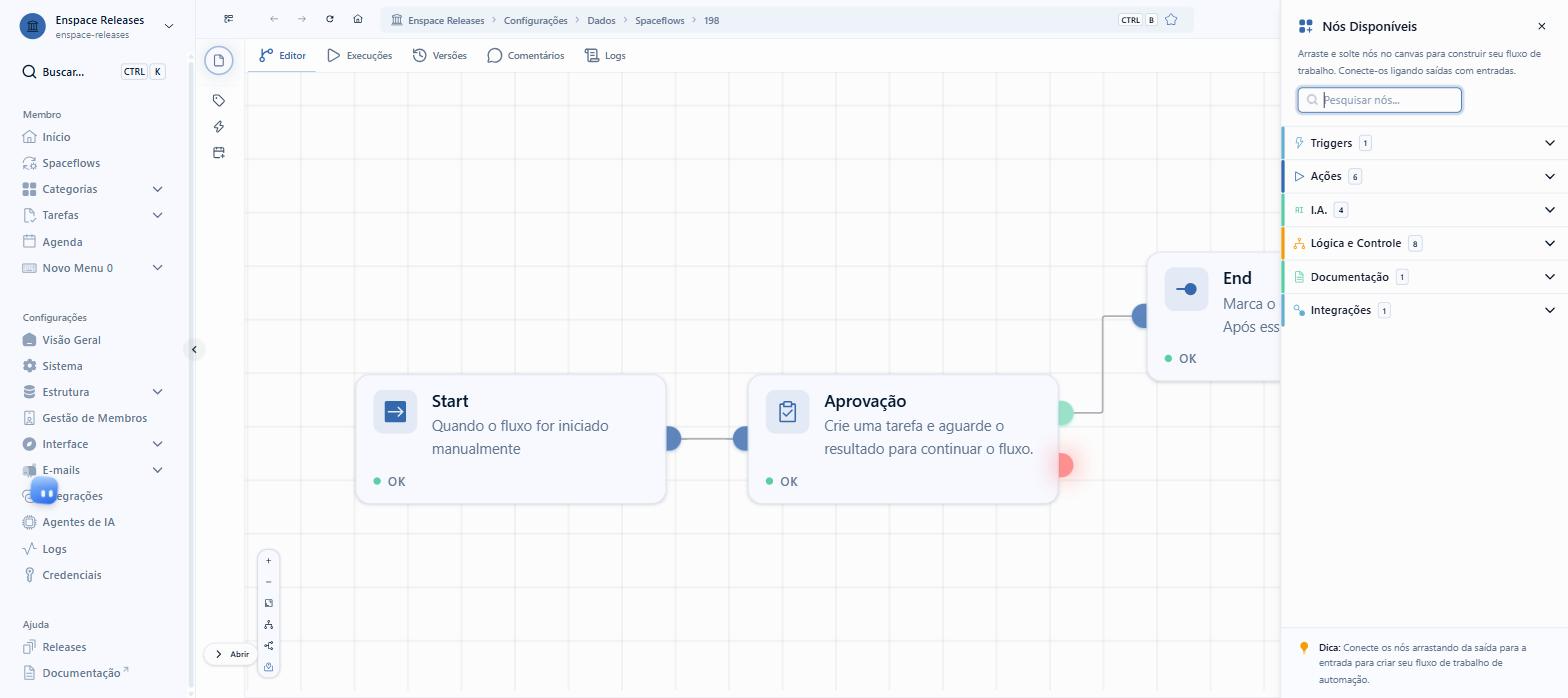Screen dimensions: 1568x698
Task: Click the green approval output connector
Action: click(1064, 412)
